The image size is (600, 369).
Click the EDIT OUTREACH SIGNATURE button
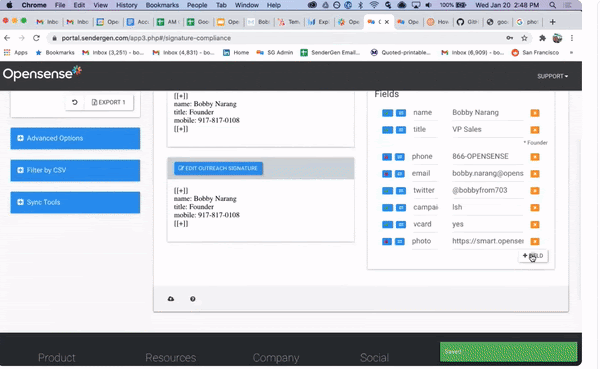218,168
